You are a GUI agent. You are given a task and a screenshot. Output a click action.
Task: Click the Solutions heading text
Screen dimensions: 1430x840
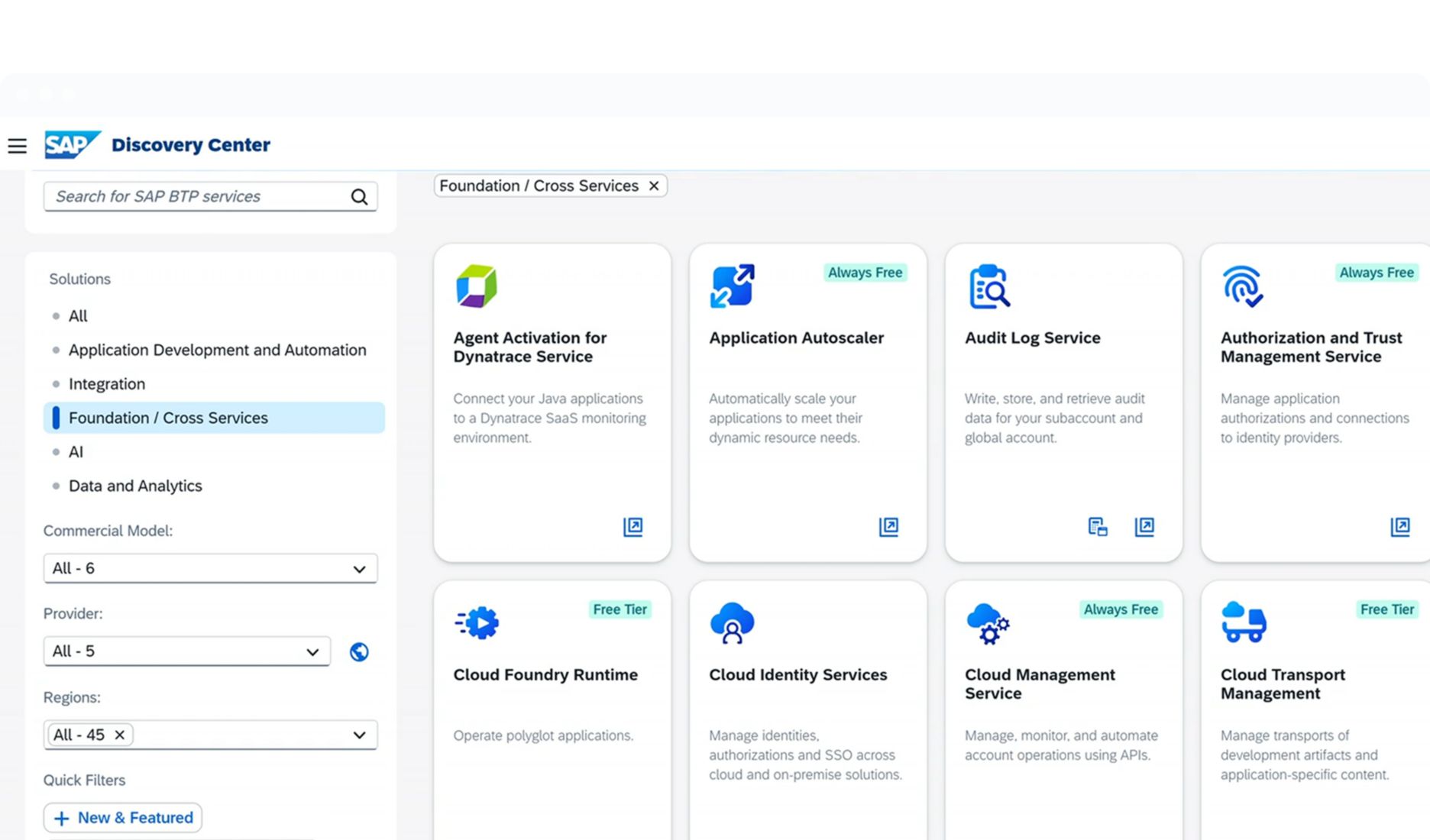coord(80,279)
